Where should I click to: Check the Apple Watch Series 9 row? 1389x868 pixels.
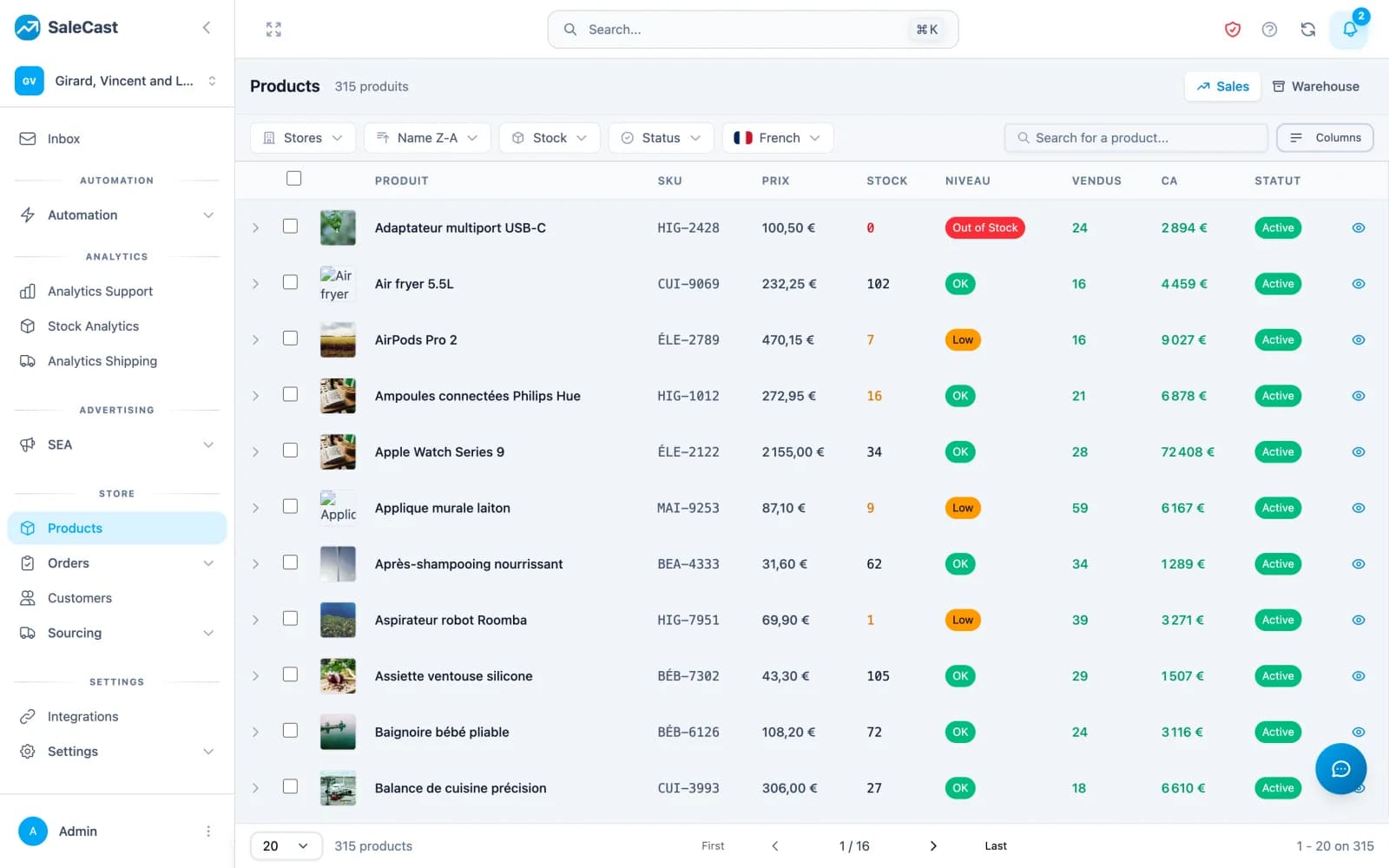[291, 450]
